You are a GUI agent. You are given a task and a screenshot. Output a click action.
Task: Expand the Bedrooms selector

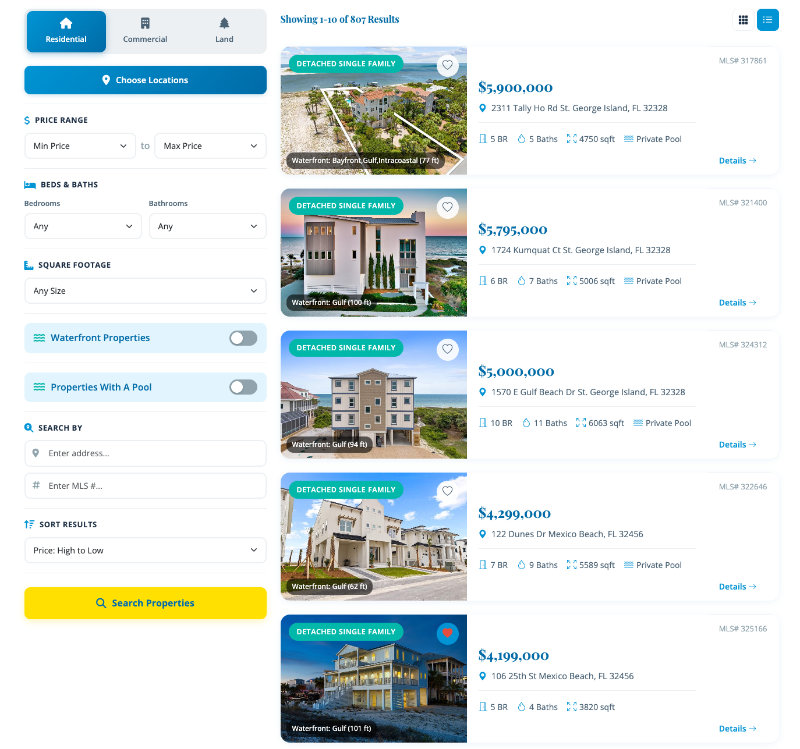pyautogui.click(x=83, y=226)
